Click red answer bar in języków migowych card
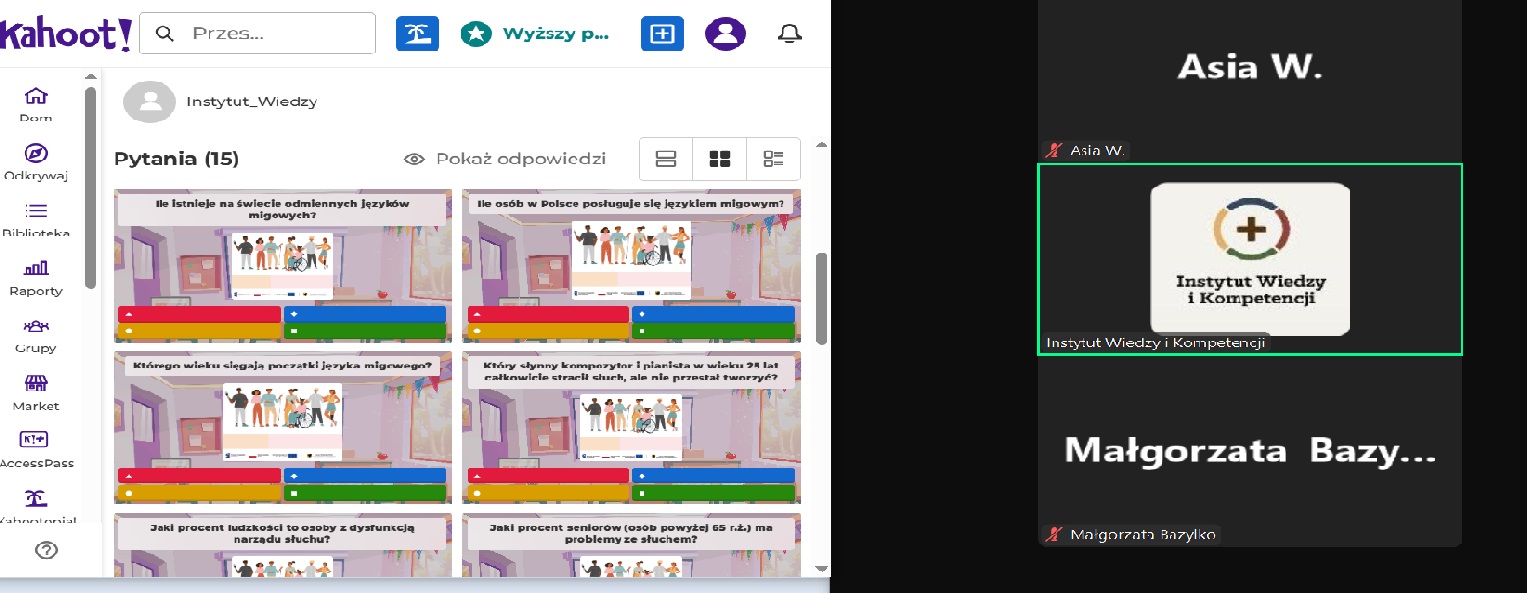The image size is (1527, 593). pos(199,314)
